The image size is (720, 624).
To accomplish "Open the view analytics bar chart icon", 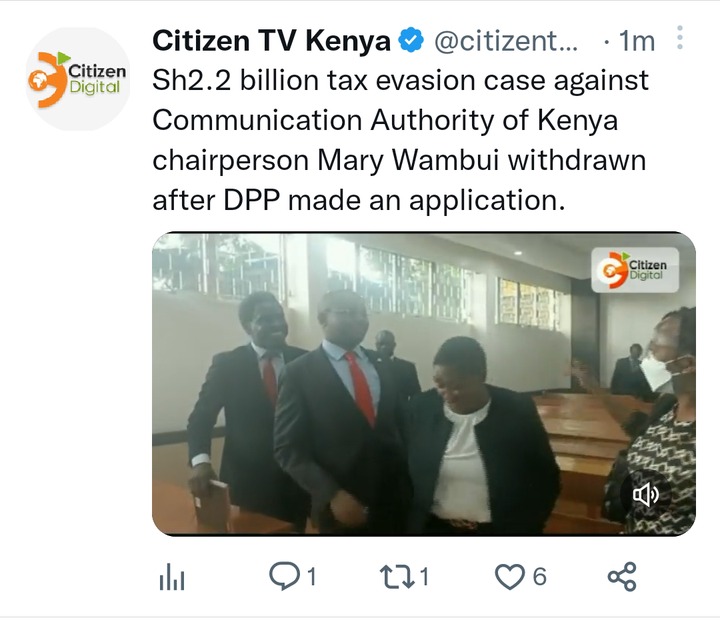I will pos(172,576).
